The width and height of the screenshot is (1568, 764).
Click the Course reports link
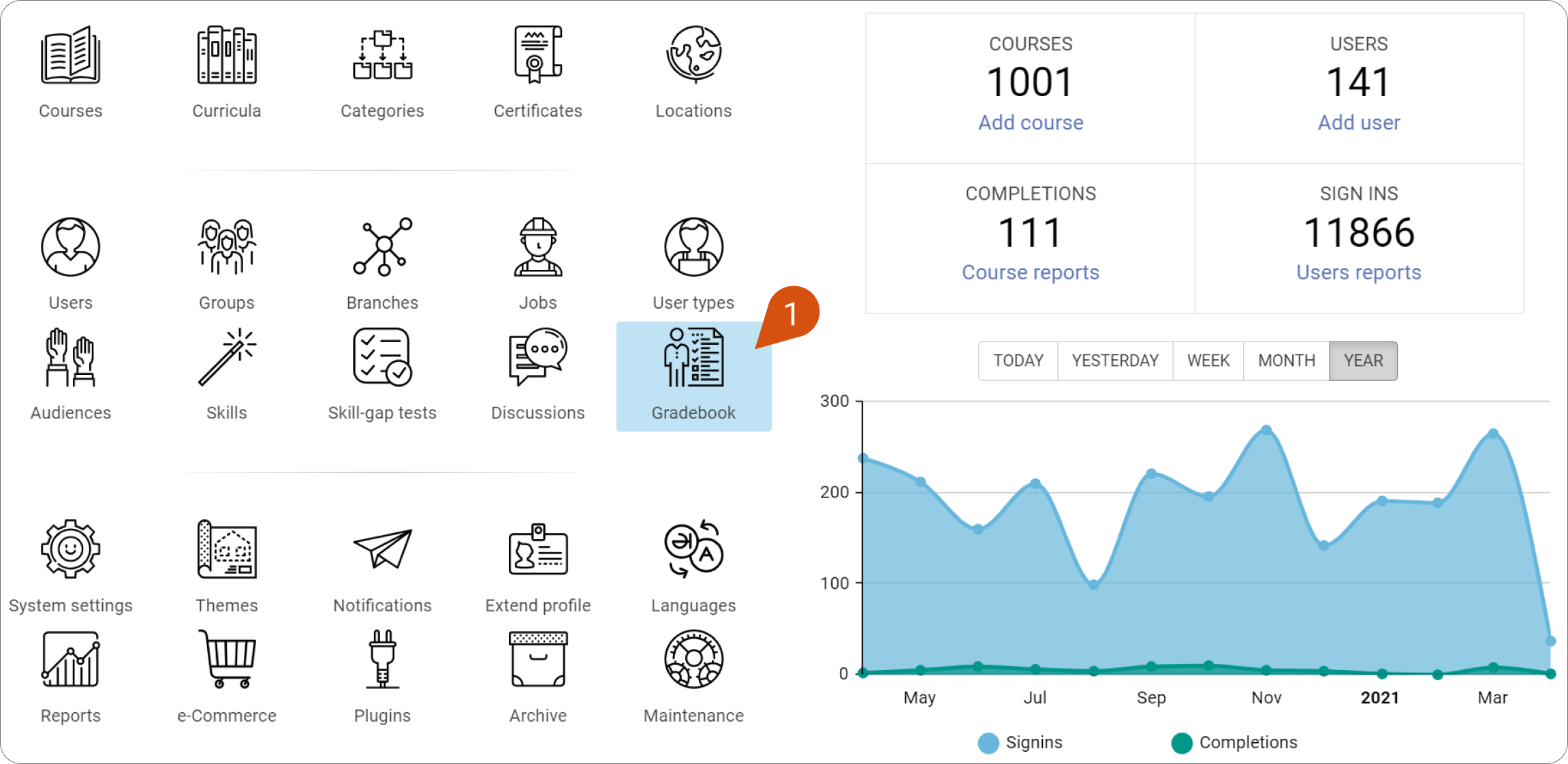[1031, 273]
